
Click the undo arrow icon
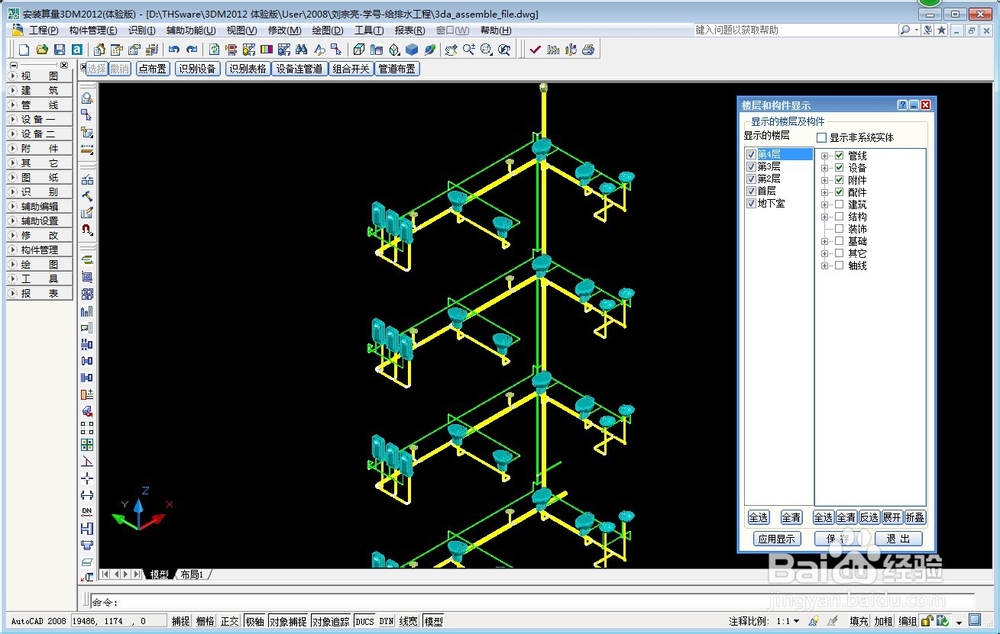(173, 50)
